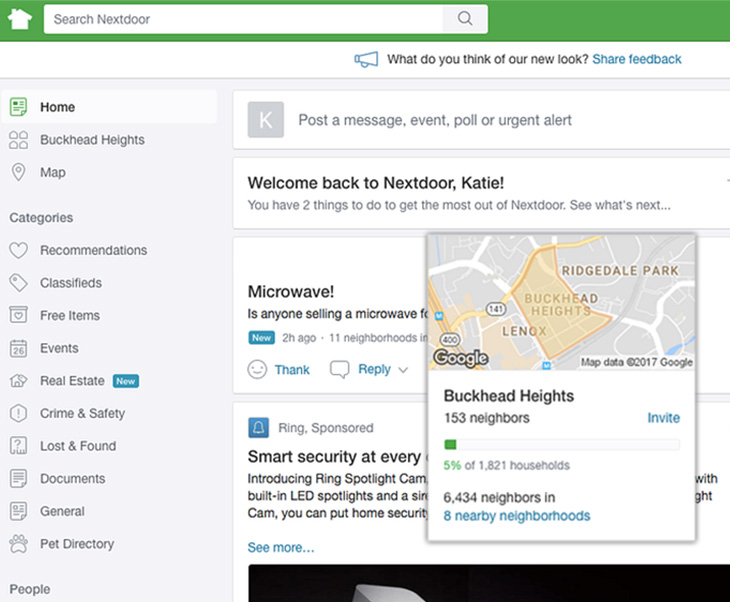Click See more on Ring ad
The height and width of the screenshot is (602, 730).
pos(281,548)
